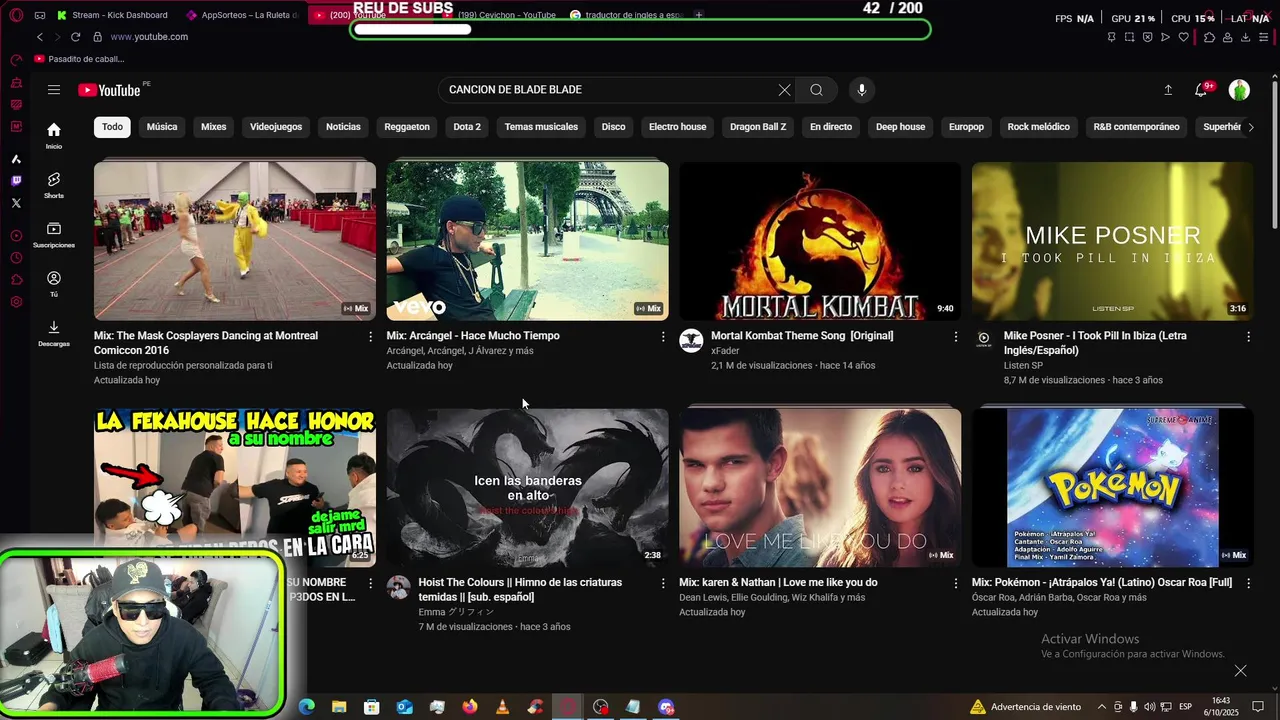
Task: Open VLC media player from taskbar
Action: click(x=502, y=707)
